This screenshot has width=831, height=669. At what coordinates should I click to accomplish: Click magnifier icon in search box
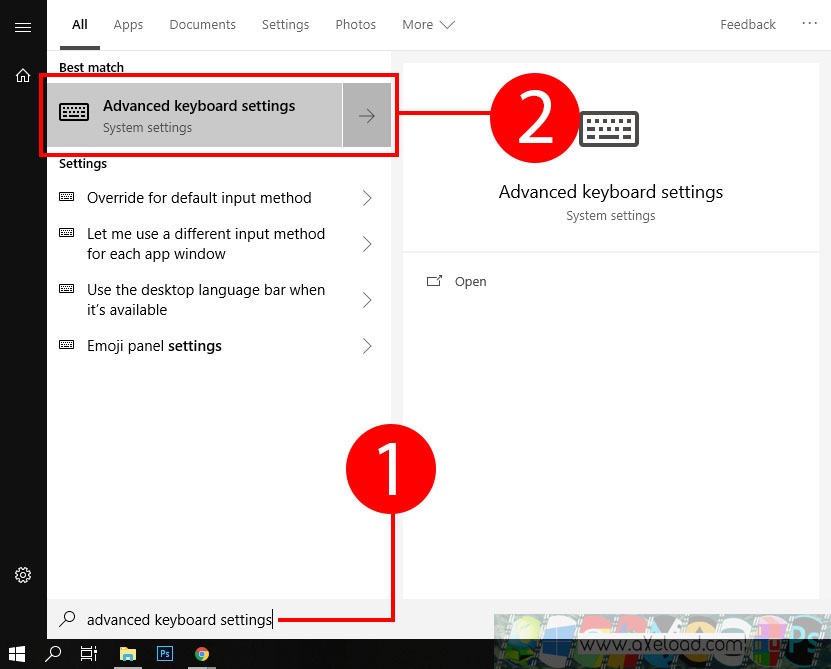[x=67, y=619]
